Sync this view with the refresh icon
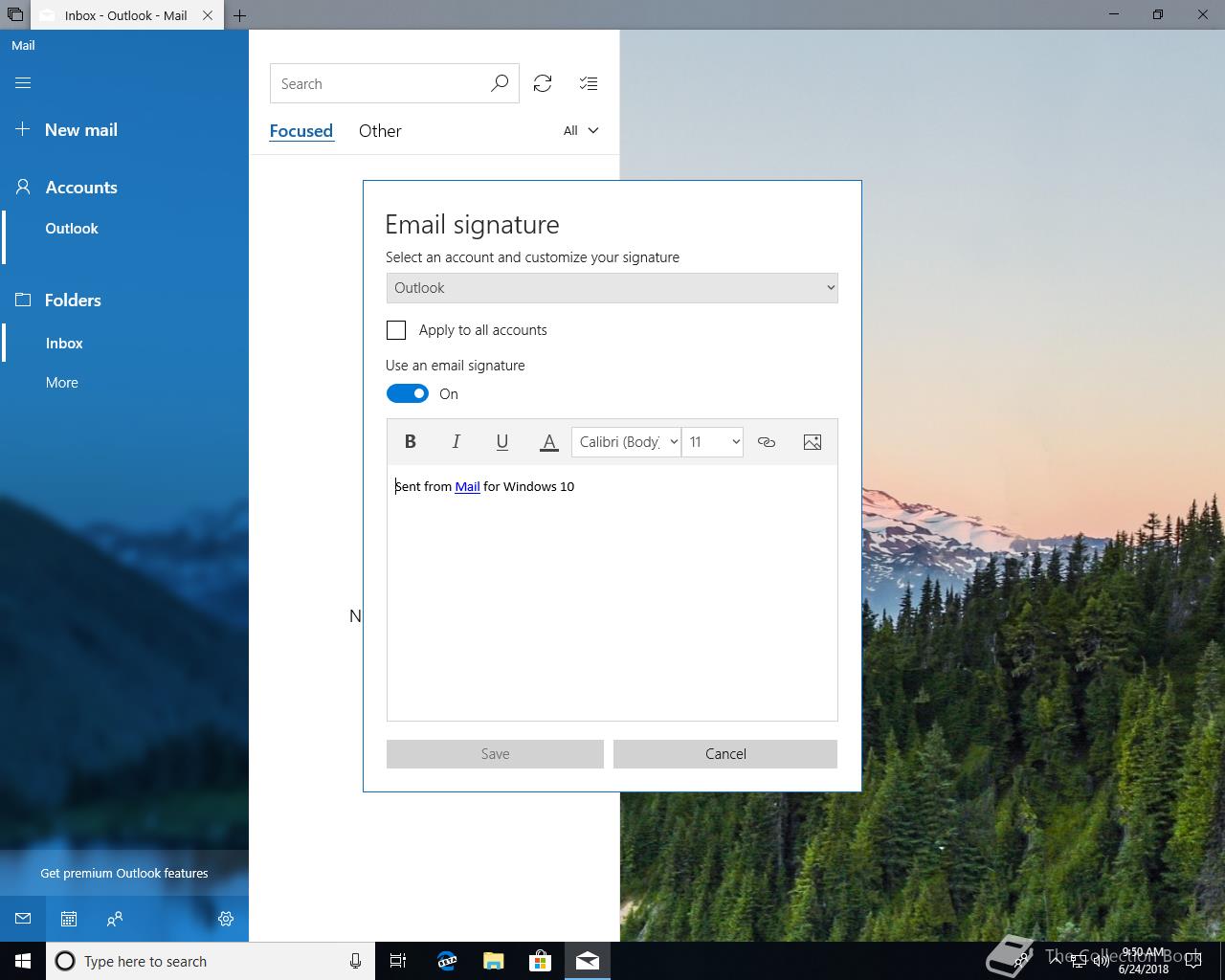 (543, 84)
